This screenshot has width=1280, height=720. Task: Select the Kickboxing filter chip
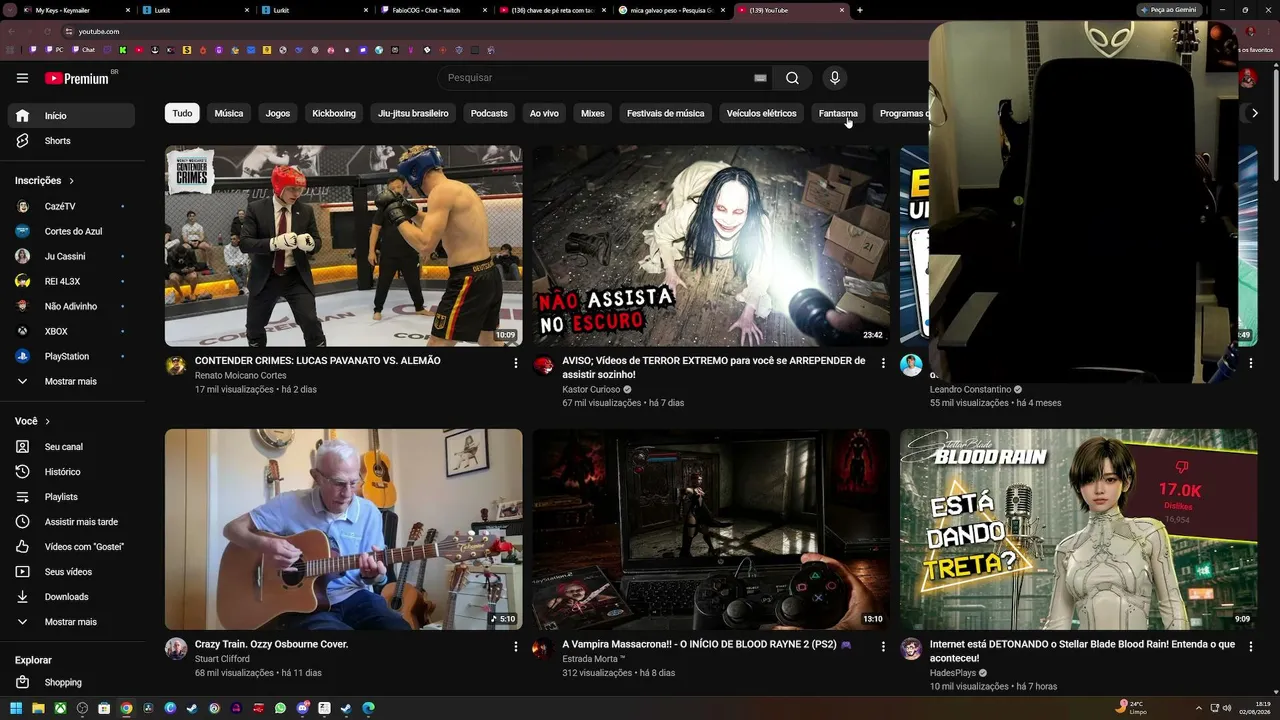[334, 113]
